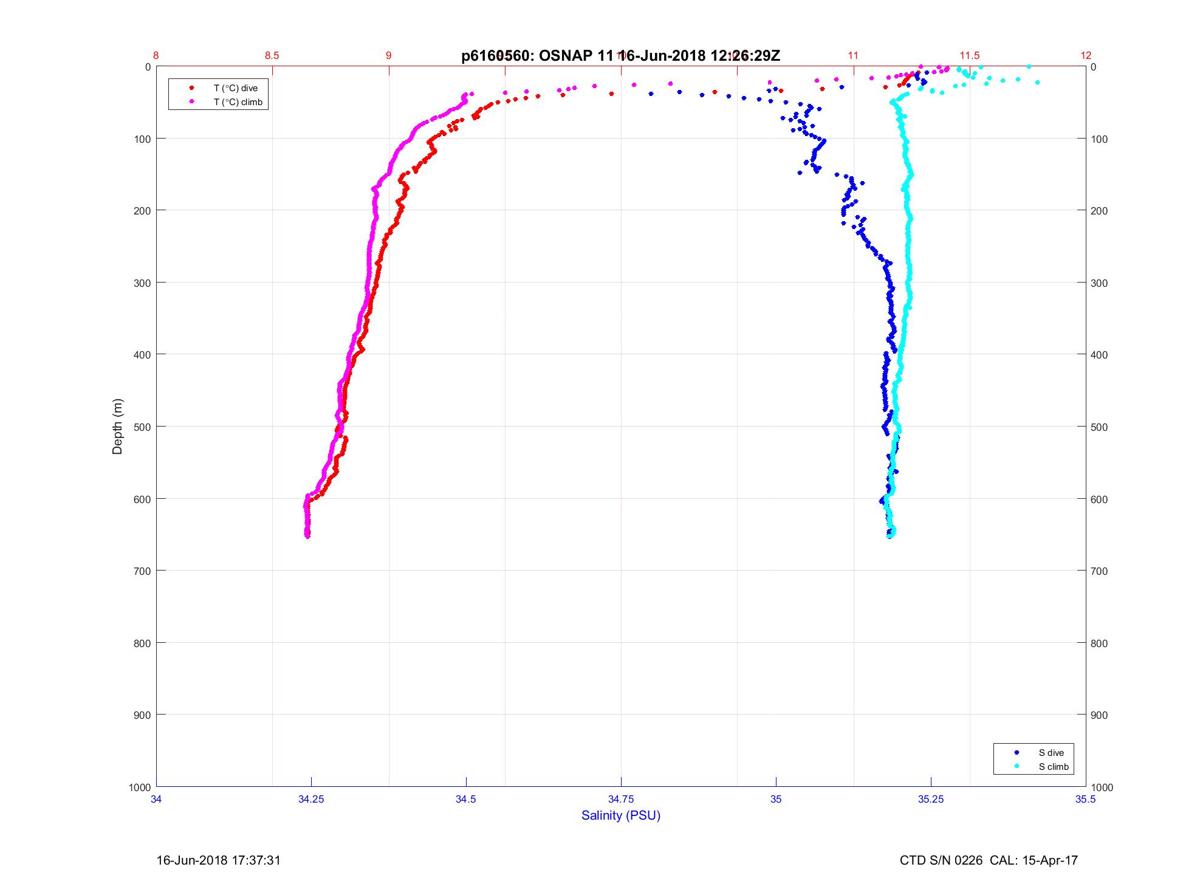Click left depth tick label 100

pos(142,139)
